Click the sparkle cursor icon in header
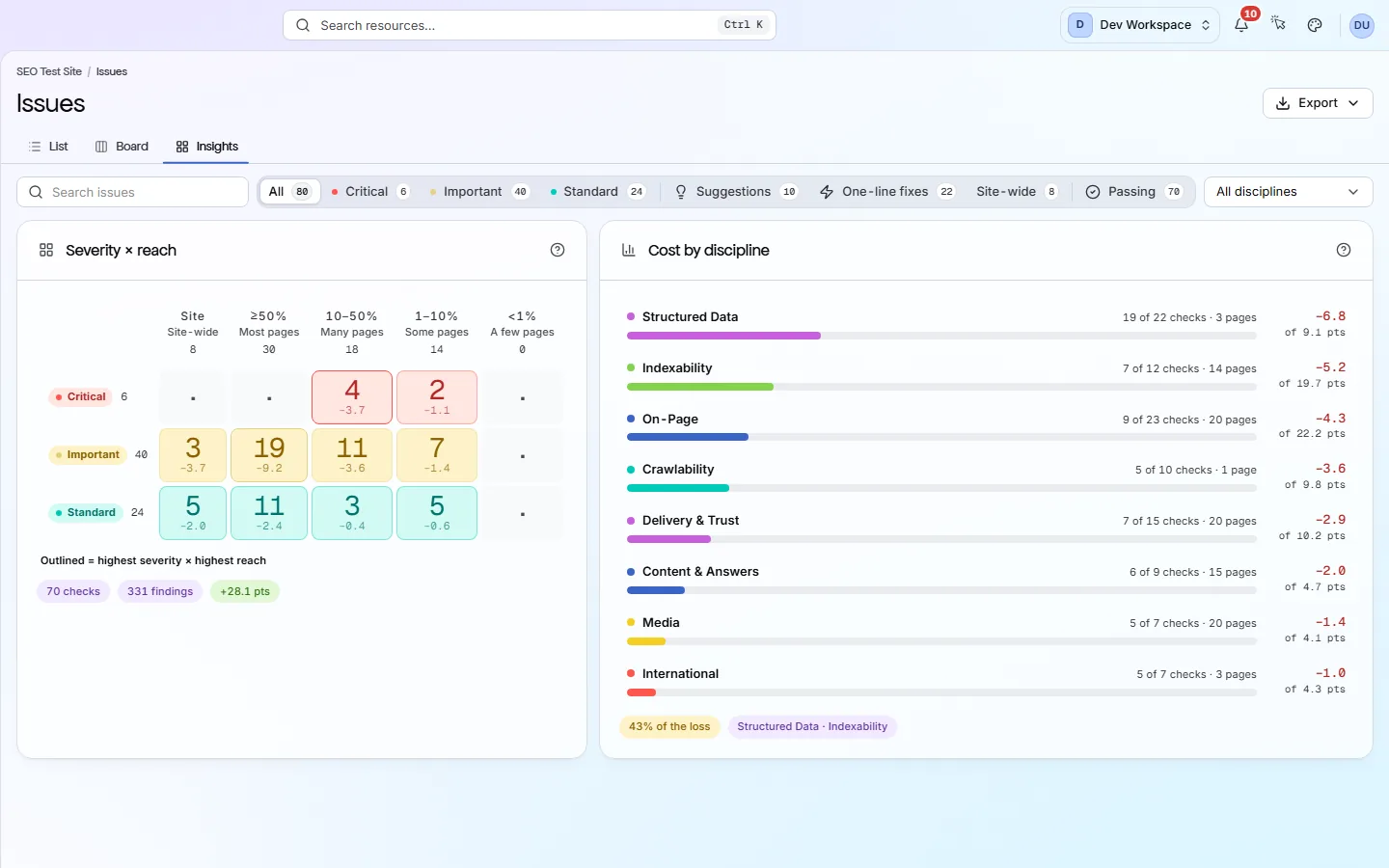The width and height of the screenshot is (1389, 868). [x=1278, y=25]
